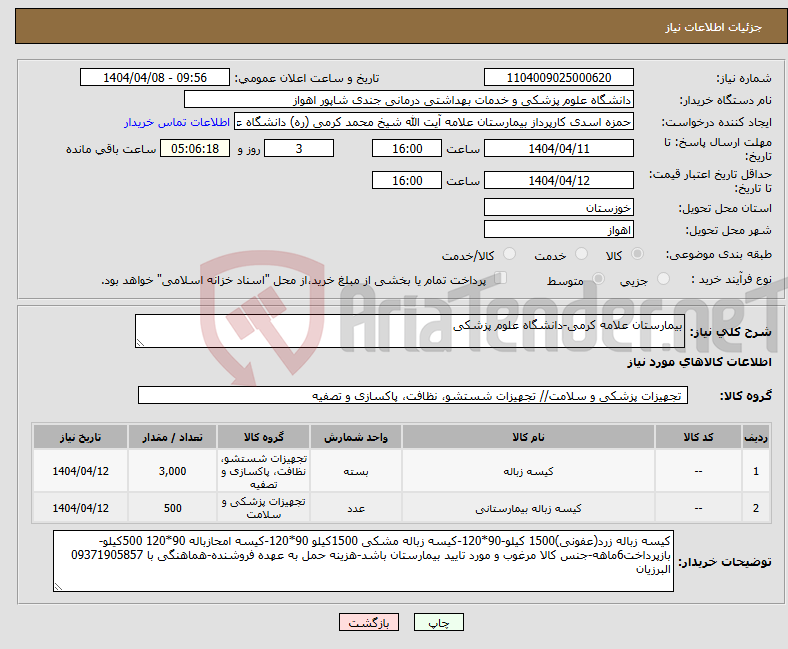
Task: Click the request creator name field
Action: [434, 122]
